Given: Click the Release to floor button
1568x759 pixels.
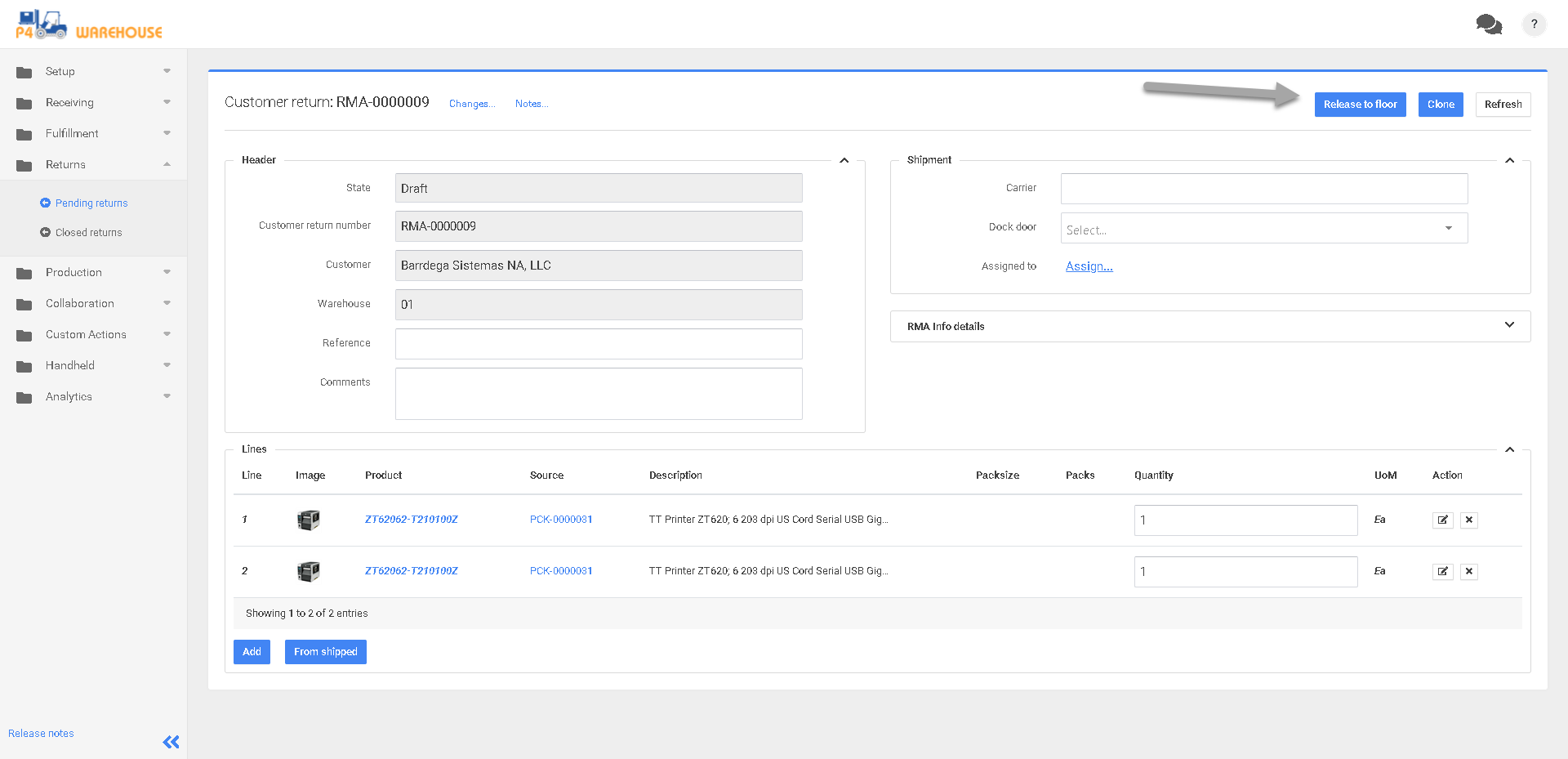Looking at the screenshot, I should click(x=1360, y=105).
